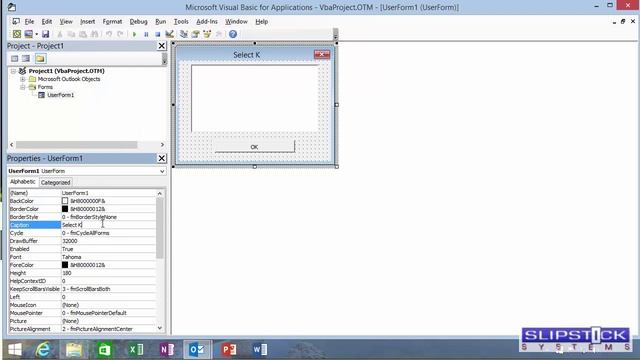Click the red close button on Select K form
This screenshot has height=360, width=640.
point(322,54)
